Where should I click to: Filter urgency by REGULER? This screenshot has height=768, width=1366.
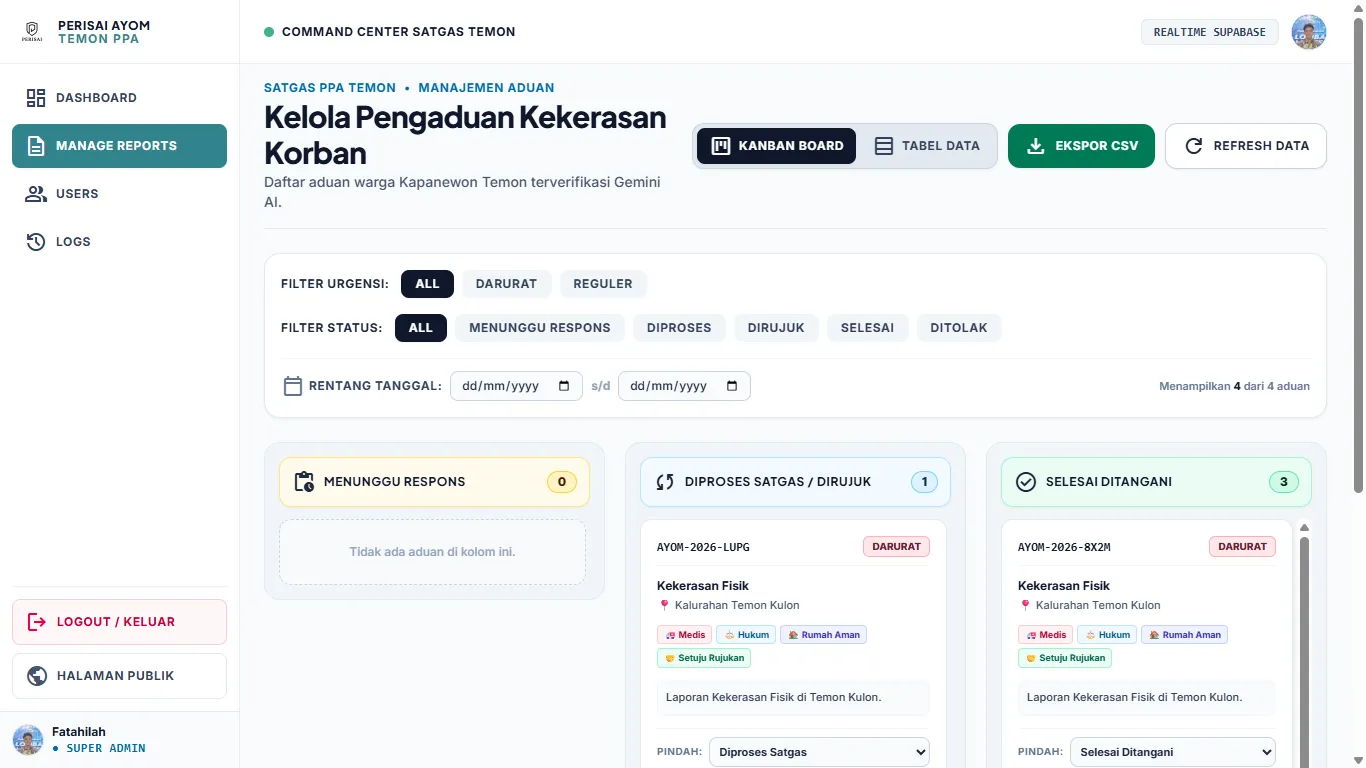[x=603, y=284]
